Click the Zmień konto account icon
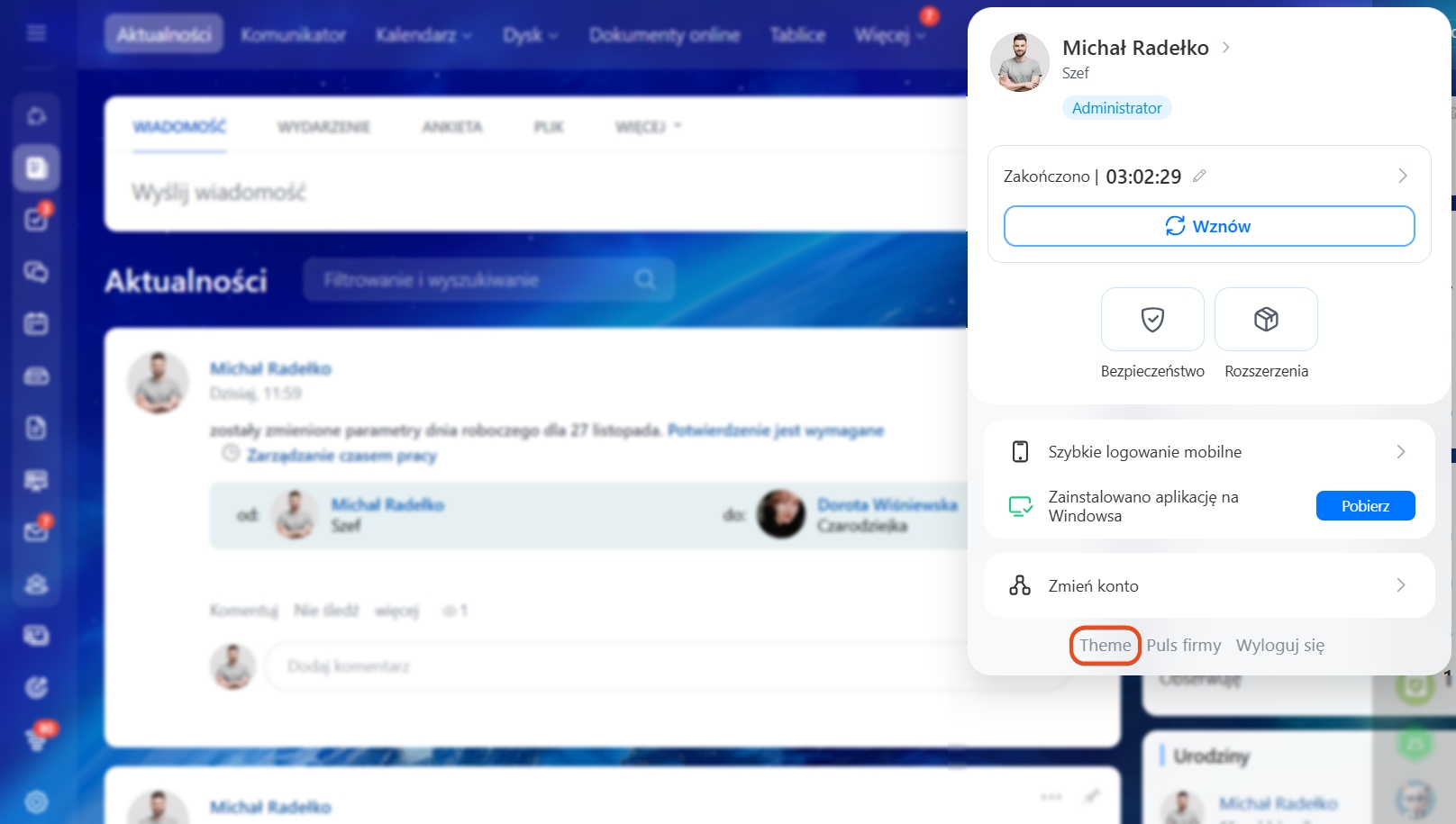 (x=1020, y=586)
